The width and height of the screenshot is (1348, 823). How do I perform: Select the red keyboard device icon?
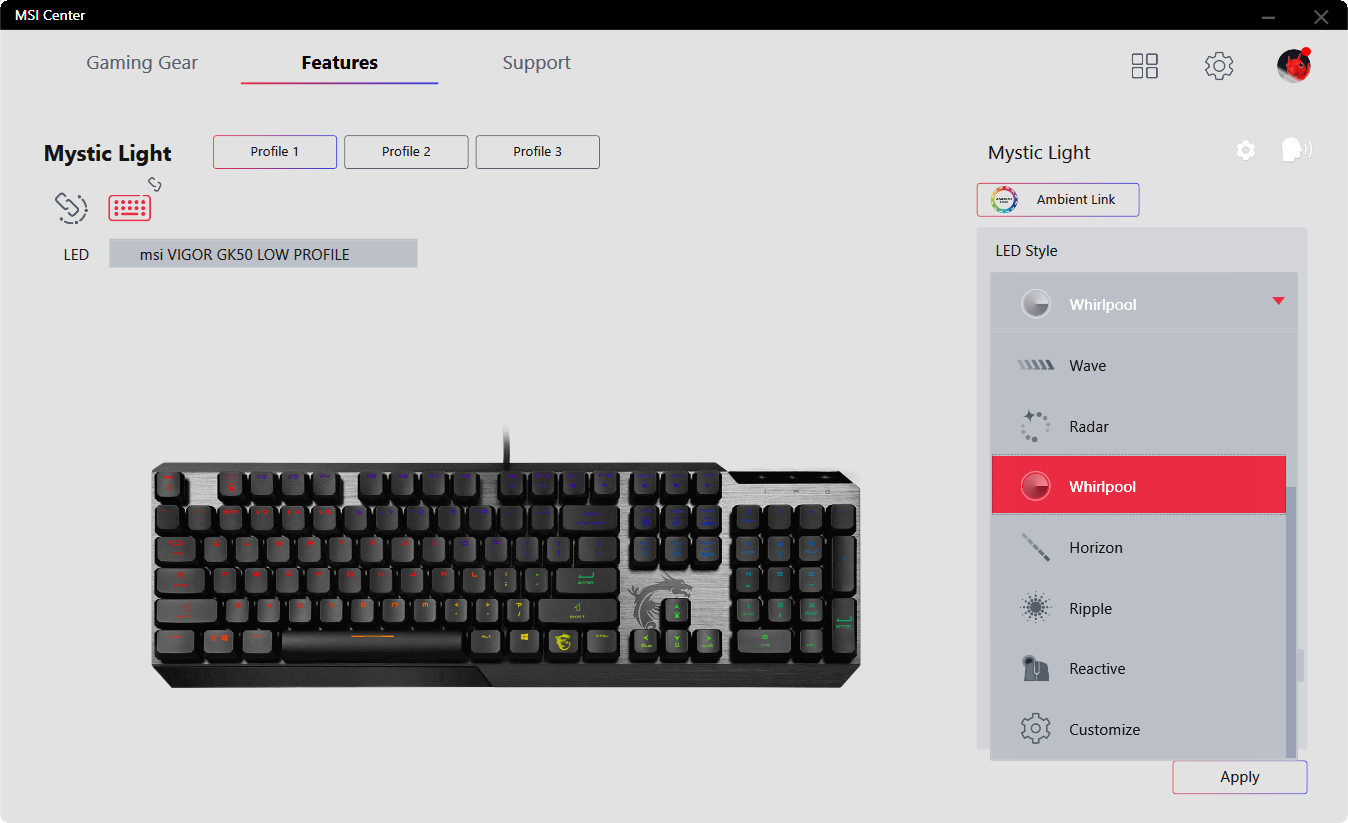click(129, 207)
